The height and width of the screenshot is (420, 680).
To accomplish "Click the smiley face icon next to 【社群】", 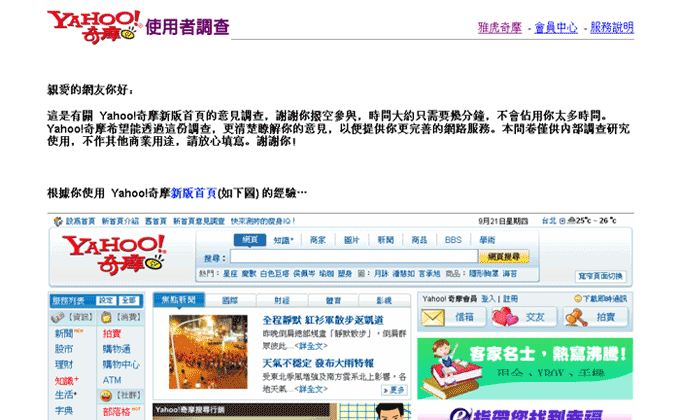I will pos(106,395).
